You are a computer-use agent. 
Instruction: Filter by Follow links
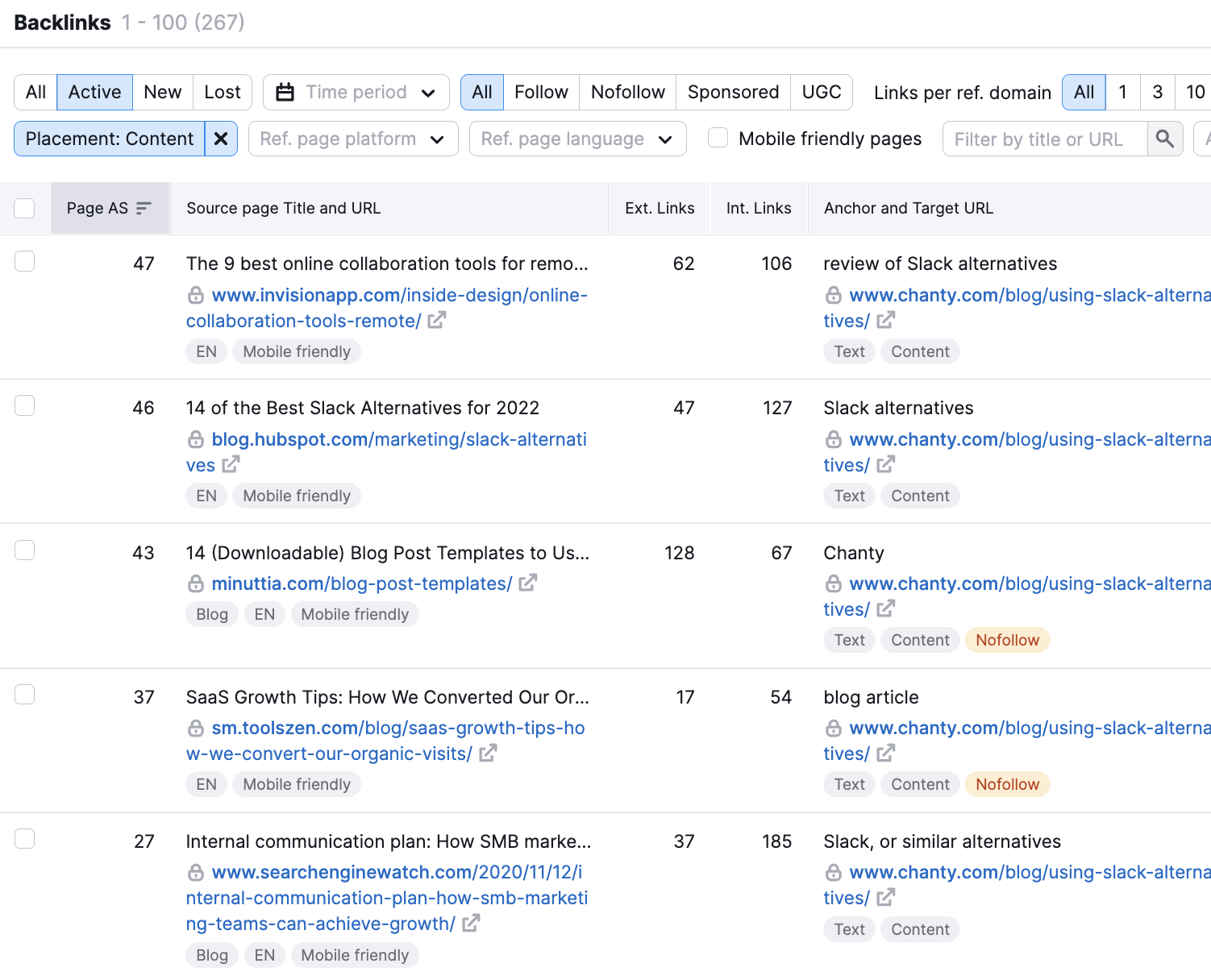[x=541, y=92]
